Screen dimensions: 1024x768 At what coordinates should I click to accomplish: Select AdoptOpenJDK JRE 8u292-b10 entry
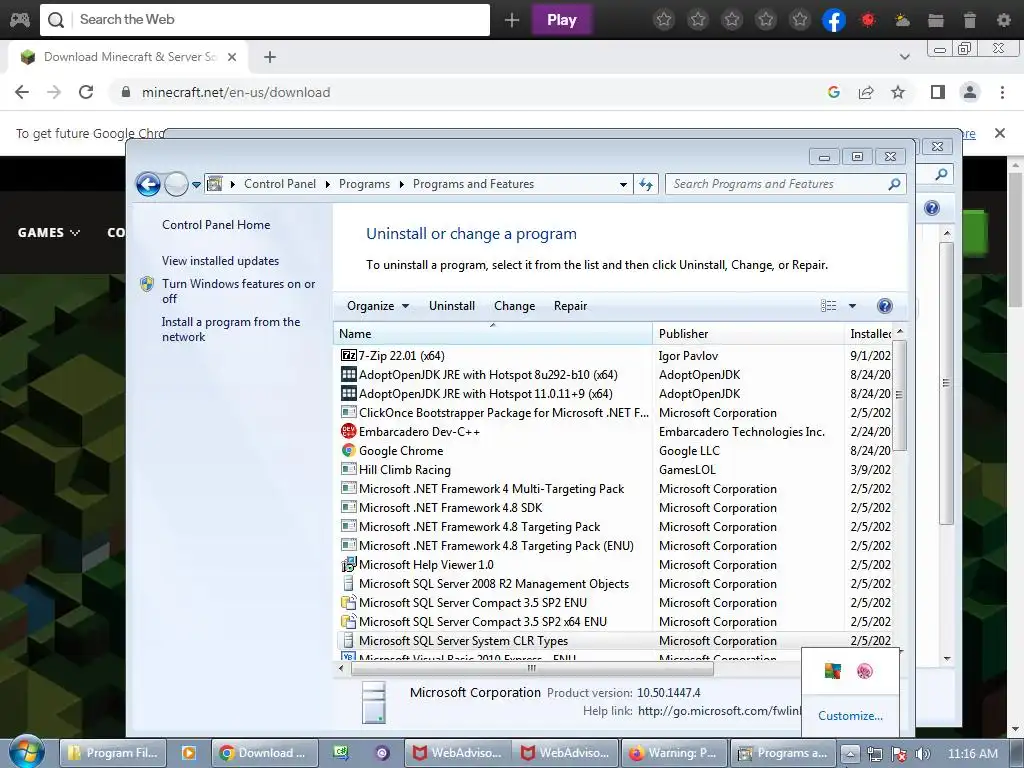click(x=614, y=375)
